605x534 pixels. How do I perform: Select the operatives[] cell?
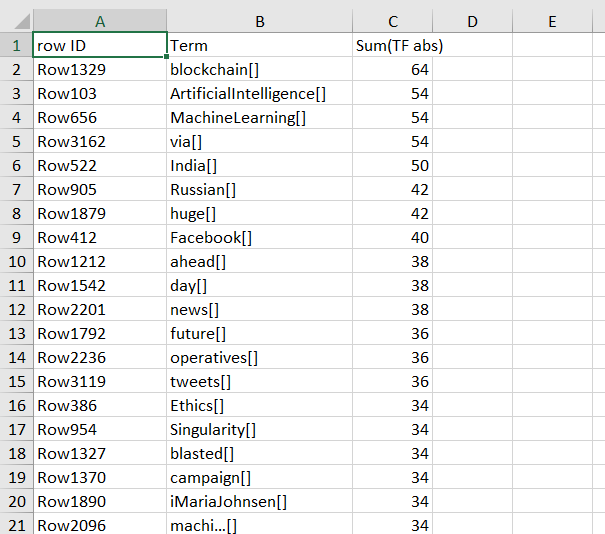pos(260,358)
